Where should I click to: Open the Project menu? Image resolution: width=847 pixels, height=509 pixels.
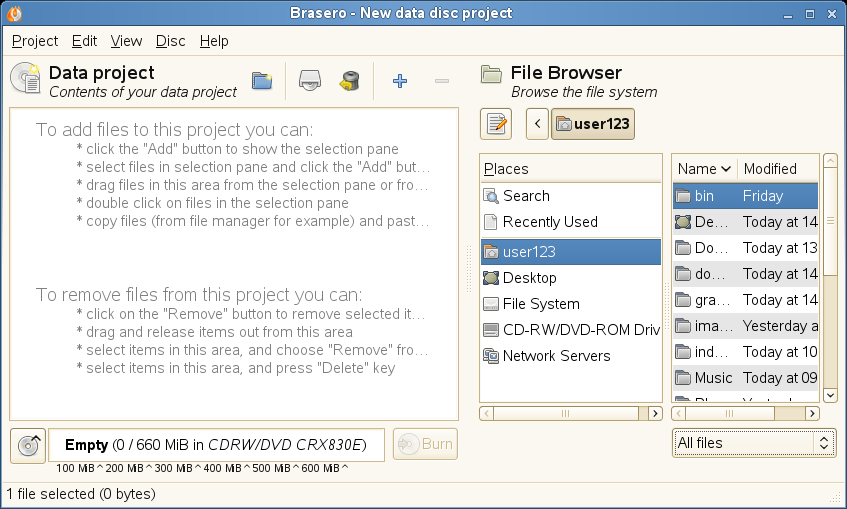click(35, 41)
